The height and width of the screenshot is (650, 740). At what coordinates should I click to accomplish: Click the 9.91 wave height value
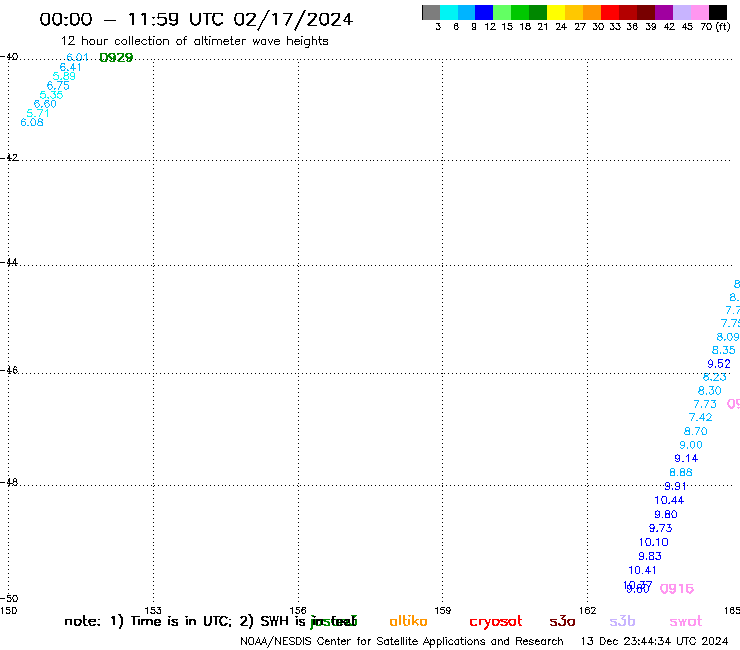pyautogui.click(x=675, y=486)
